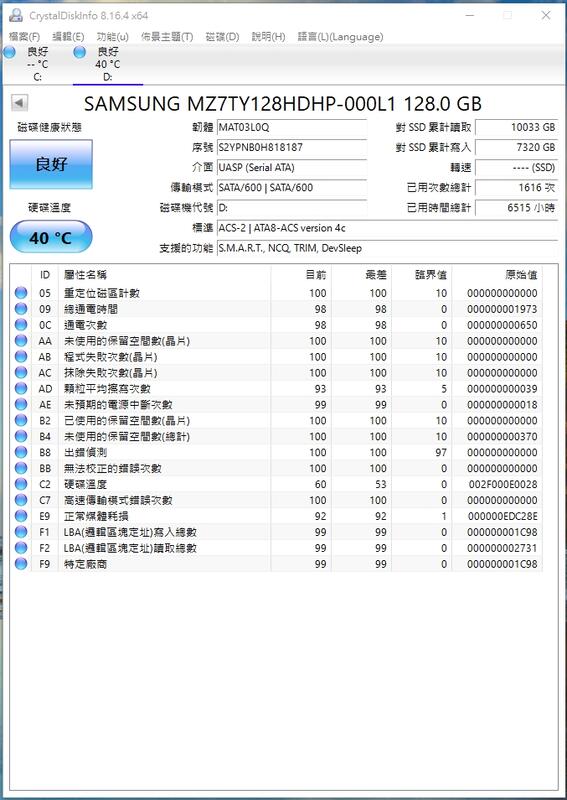
Task: Select the 未預期的電源中斷次數 row
Action: click(x=276, y=404)
